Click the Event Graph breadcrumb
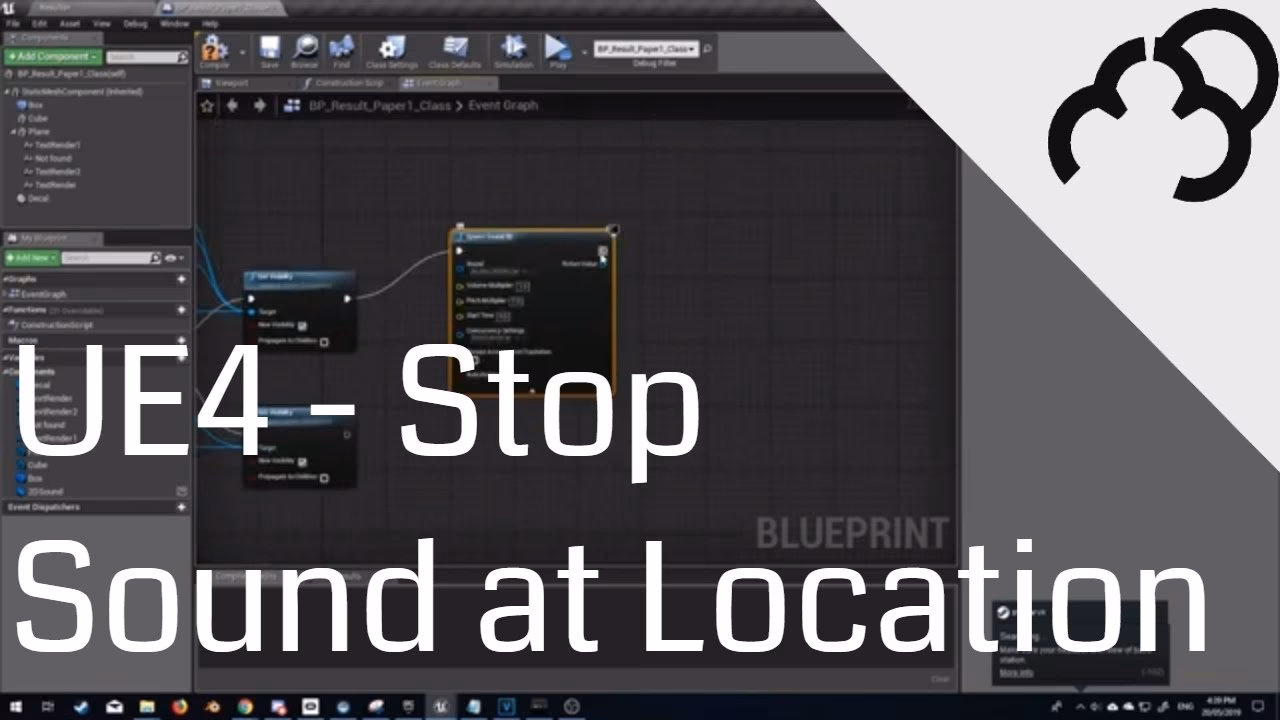Screen dimensions: 1280x720 pyautogui.click(x=503, y=105)
